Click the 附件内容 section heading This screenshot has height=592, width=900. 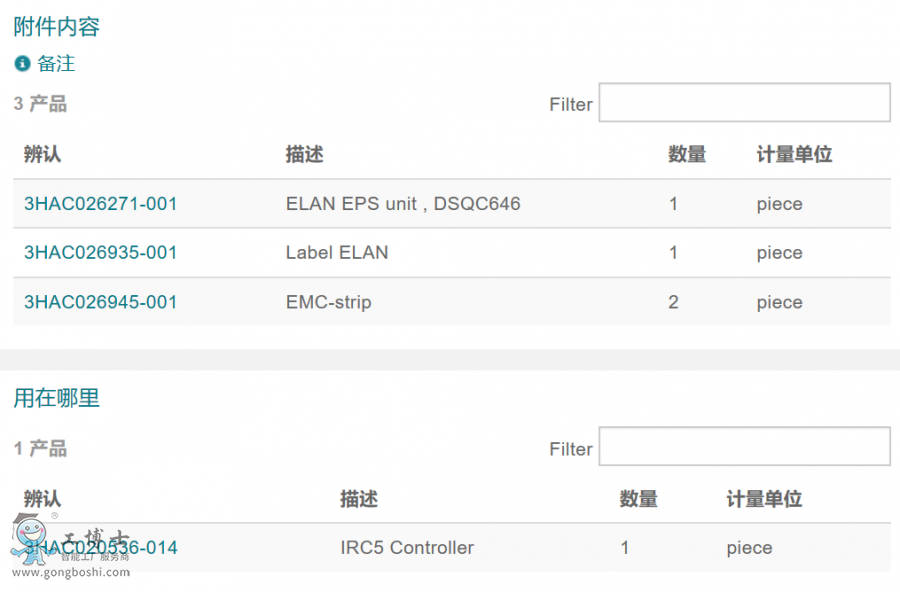pyautogui.click(x=54, y=27)
